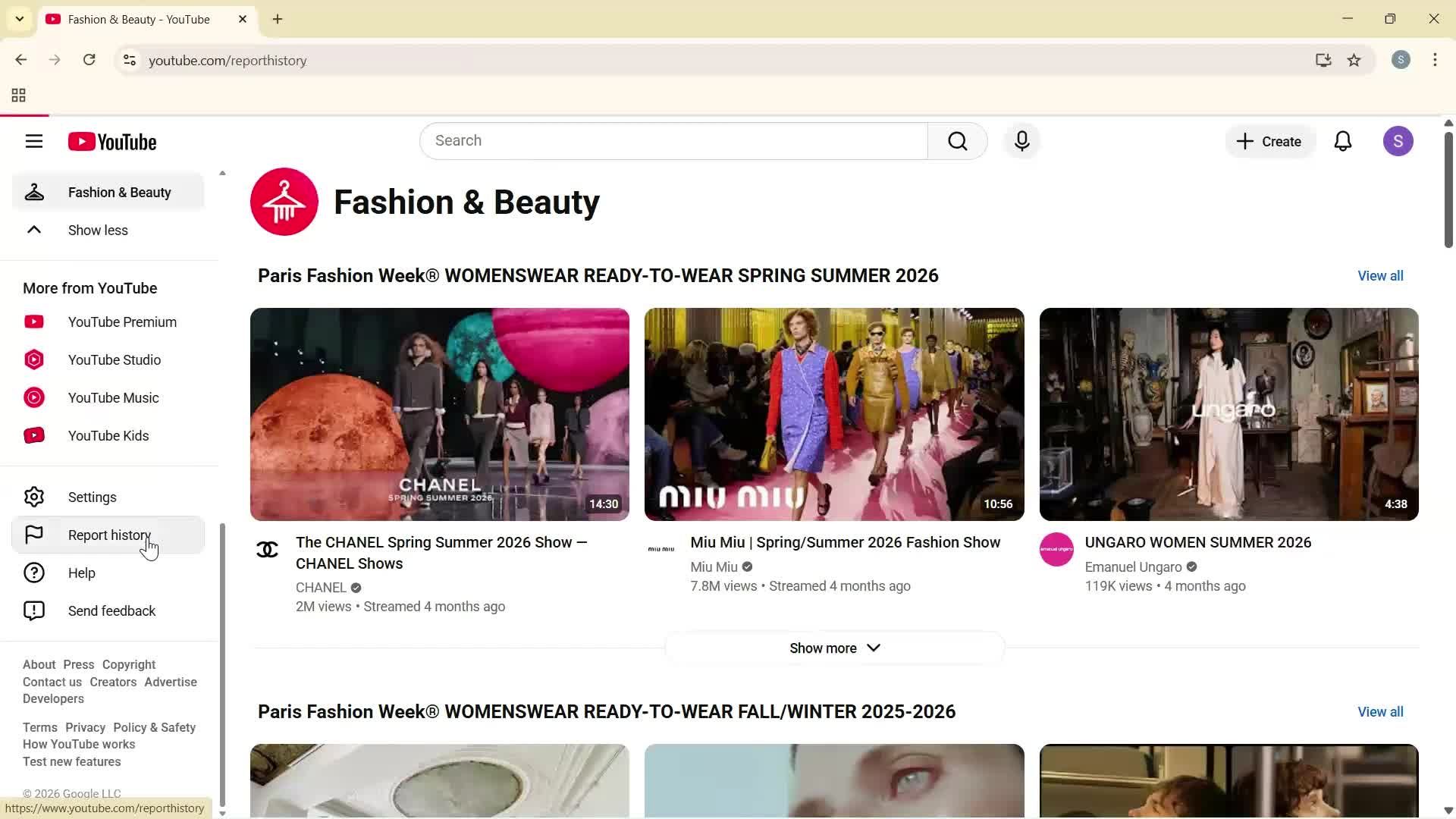Click the hamburger menu icon
This screenshot has width=1456, height=819.
[34, 141]
